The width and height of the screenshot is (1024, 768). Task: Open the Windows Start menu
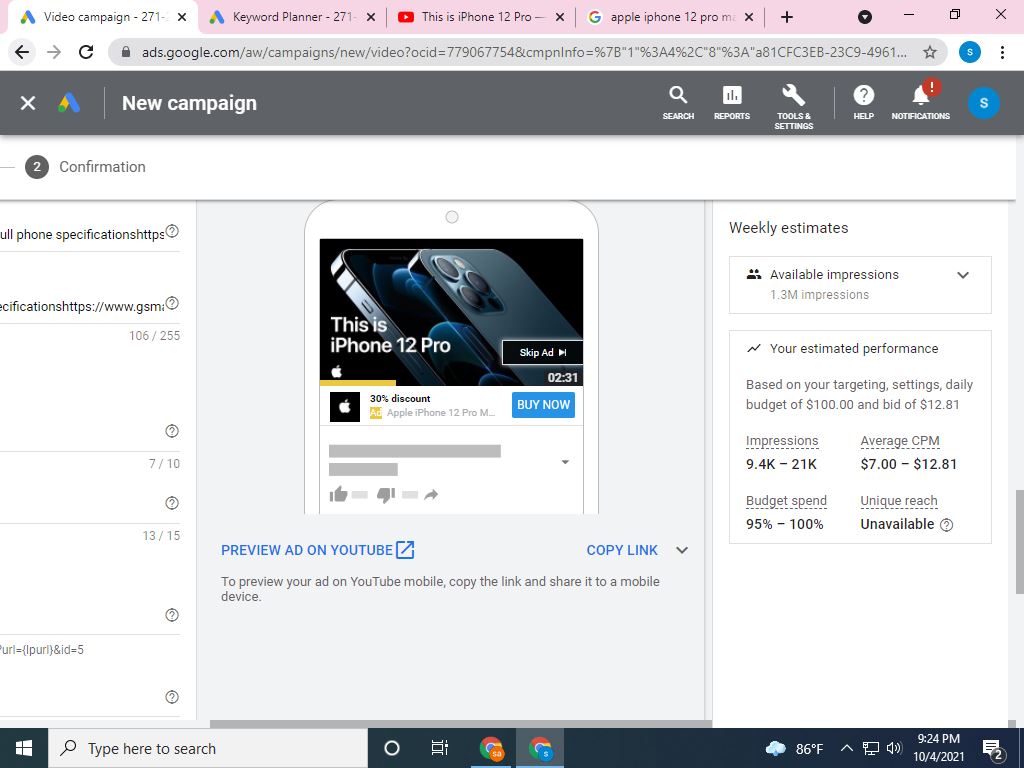24,748
